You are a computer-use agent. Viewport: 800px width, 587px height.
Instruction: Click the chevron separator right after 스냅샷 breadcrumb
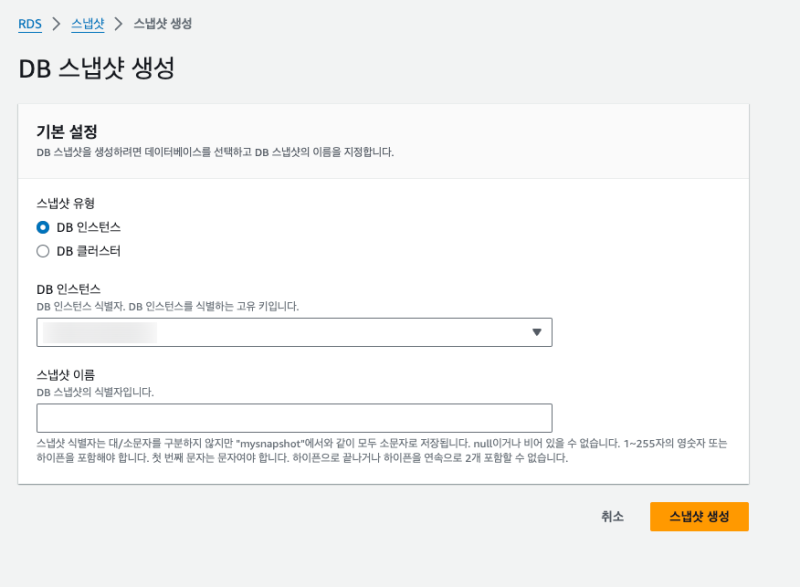tap(118, 24)
